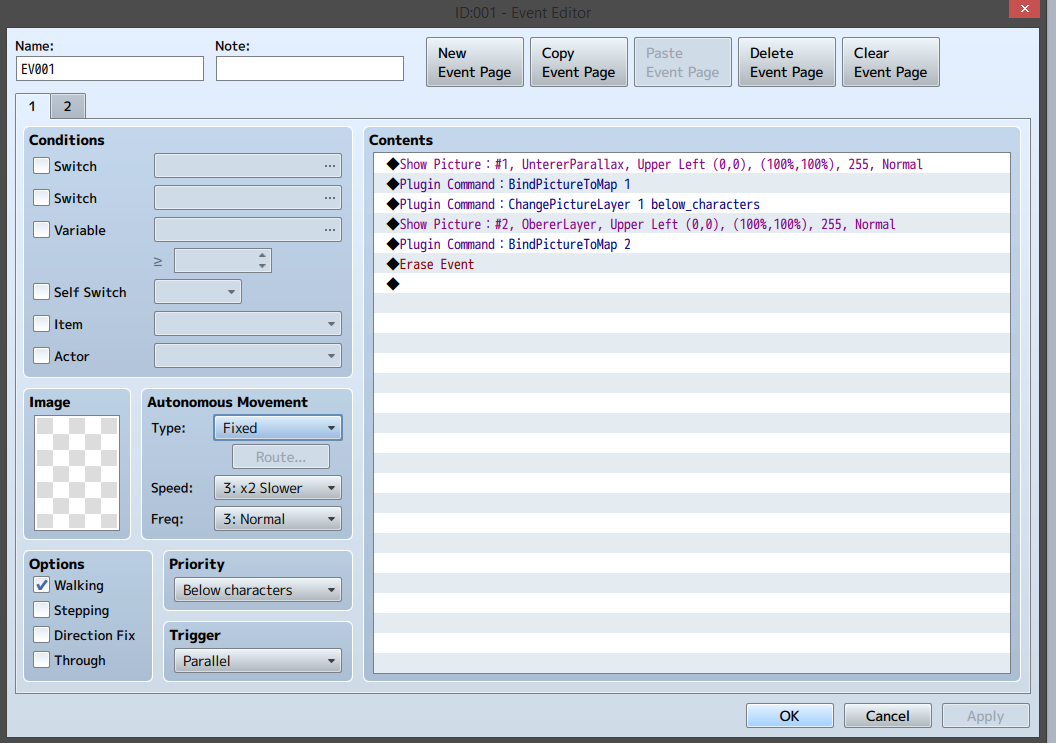
Task: Select the Erase Event command line
Action: tap(692, 264)
